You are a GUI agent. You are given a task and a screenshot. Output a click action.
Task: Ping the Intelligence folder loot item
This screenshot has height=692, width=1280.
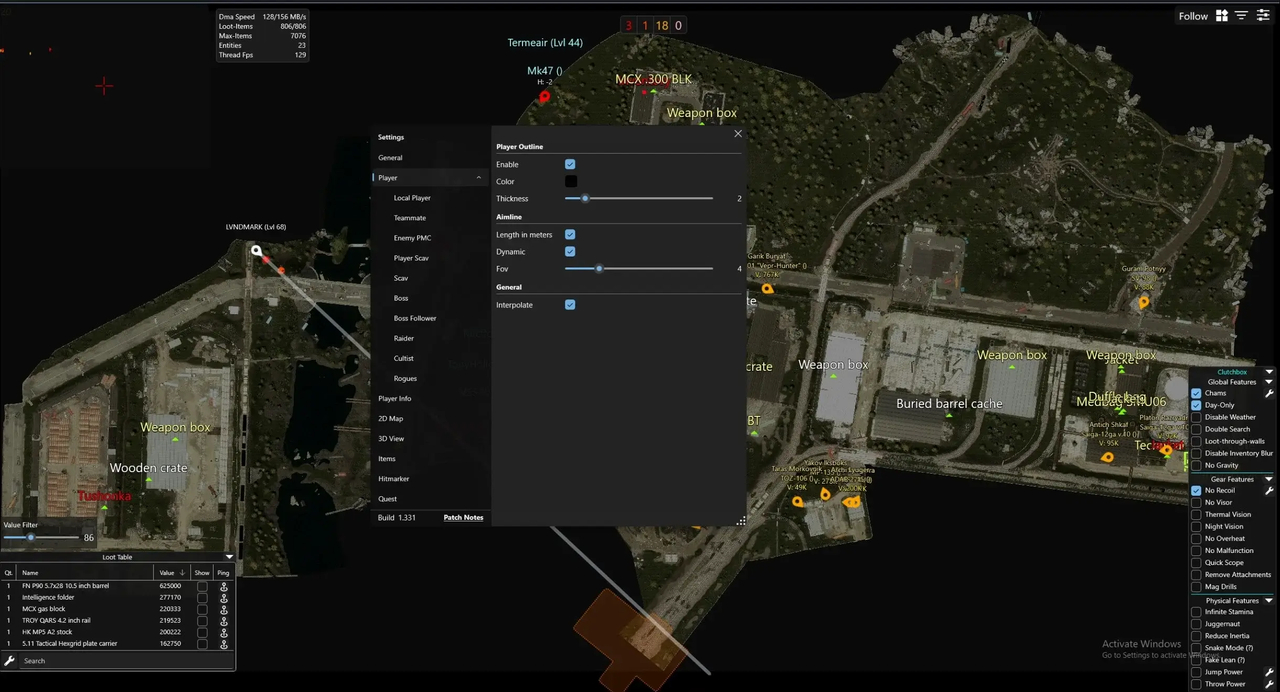[x=223, y=597]
